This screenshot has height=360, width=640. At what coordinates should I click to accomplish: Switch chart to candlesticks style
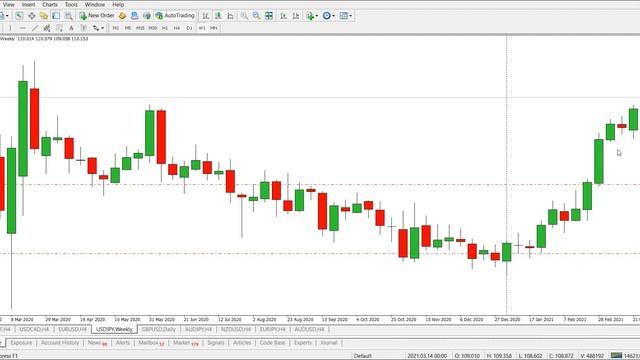click(218, 16)
